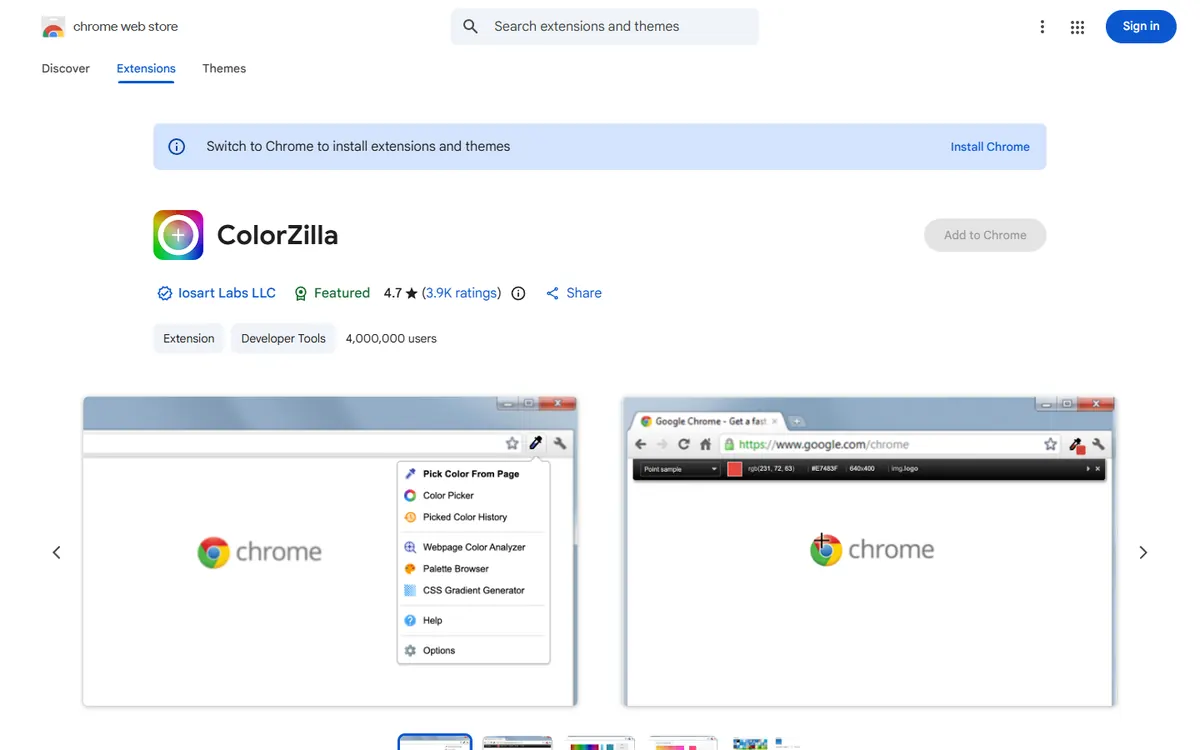Open the three-dot more options menu
This screenshot has height=750, width=1200.
coord(1042,27)
